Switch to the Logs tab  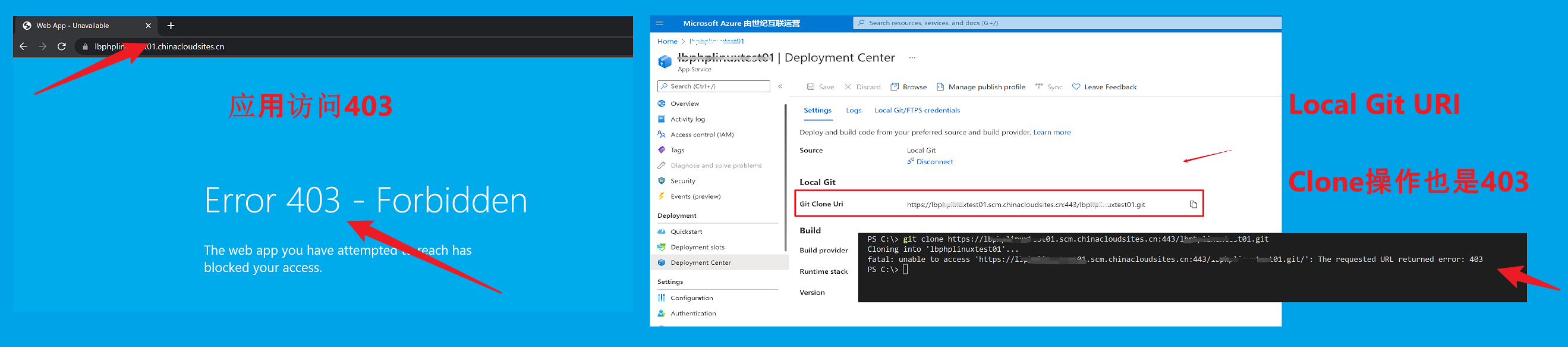tap(854, 110)
